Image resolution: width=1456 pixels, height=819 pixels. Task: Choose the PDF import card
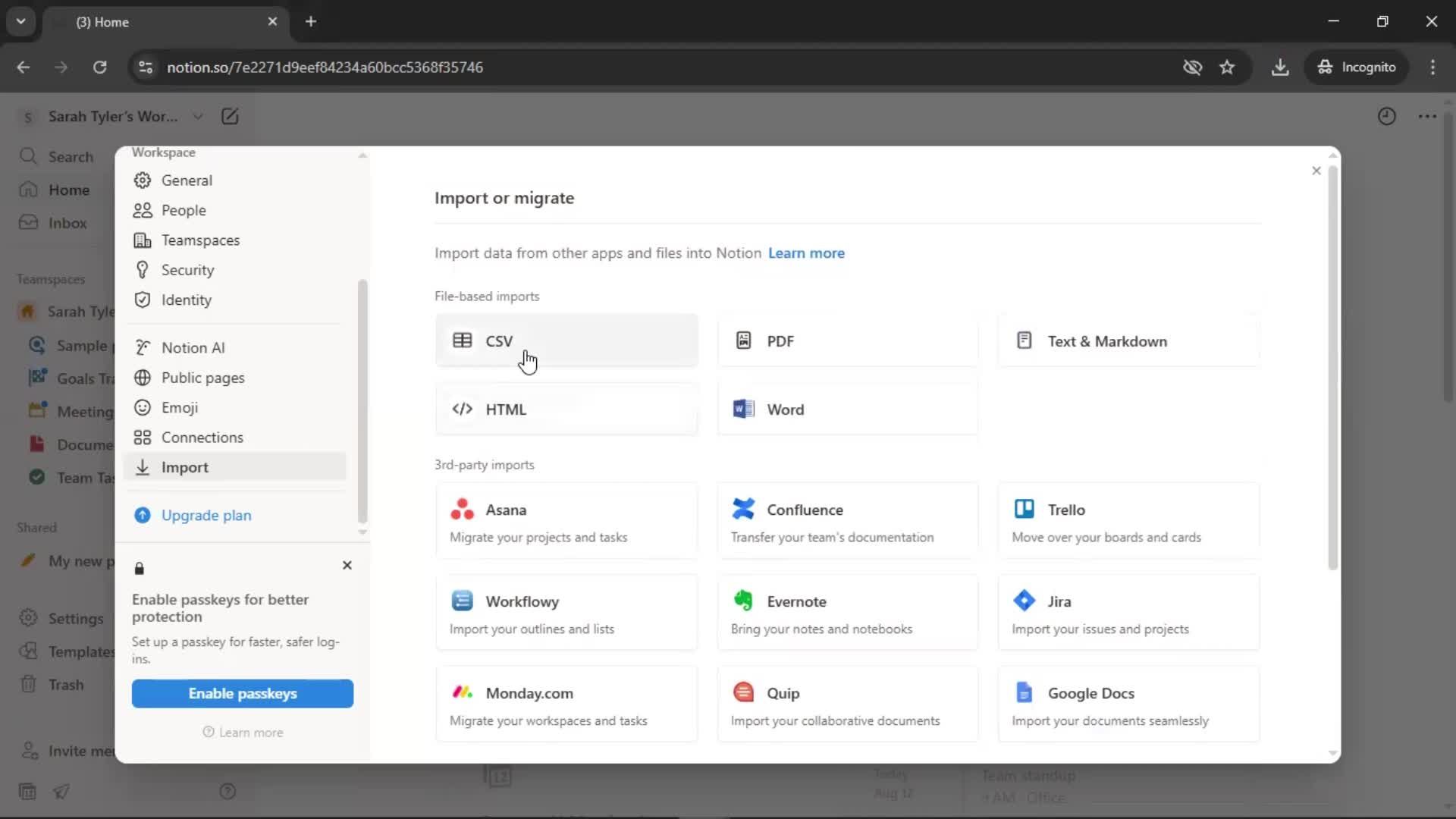point(847,340)
